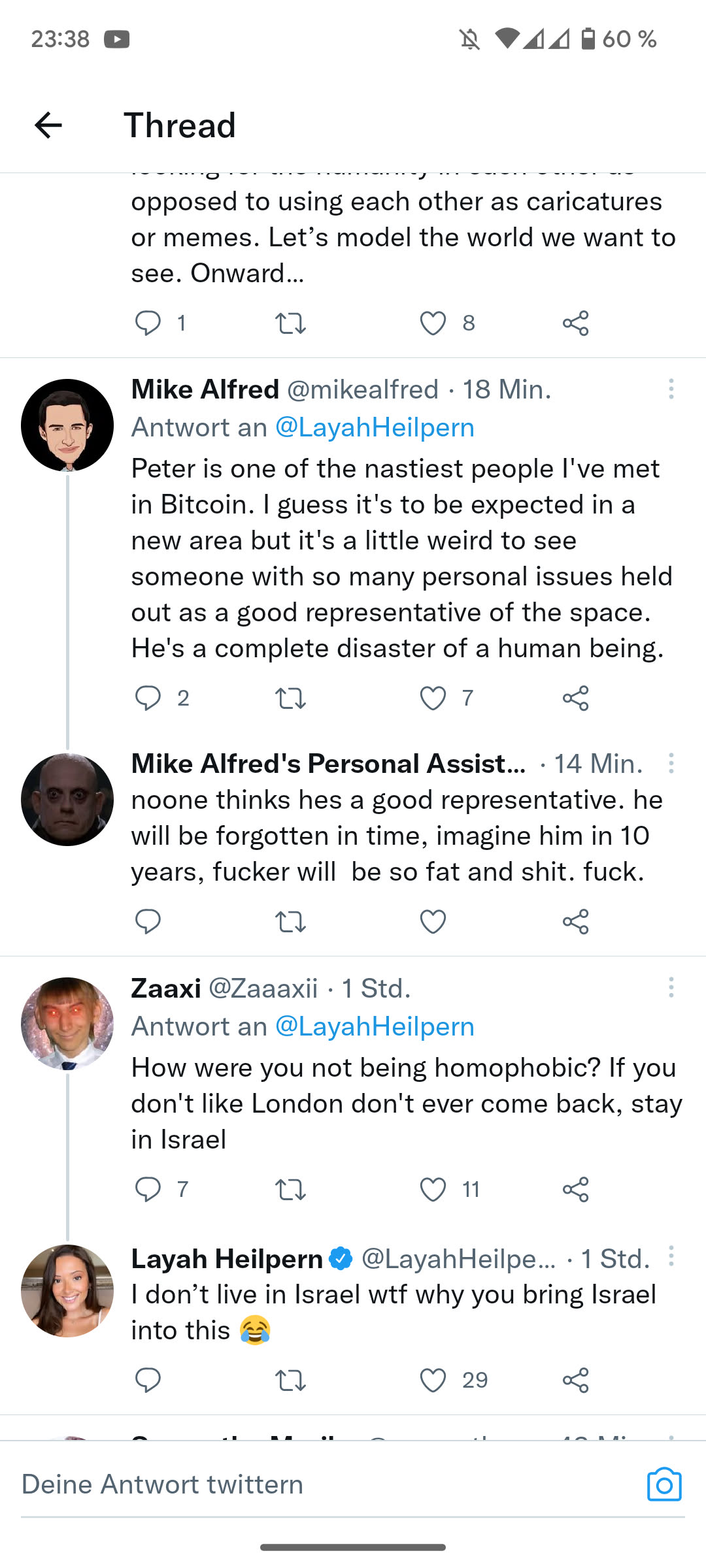Open three-dot menu on Zaaxi's tweet
The width and height of the screenshot is (706, 1568).
(x=671, y=987)
